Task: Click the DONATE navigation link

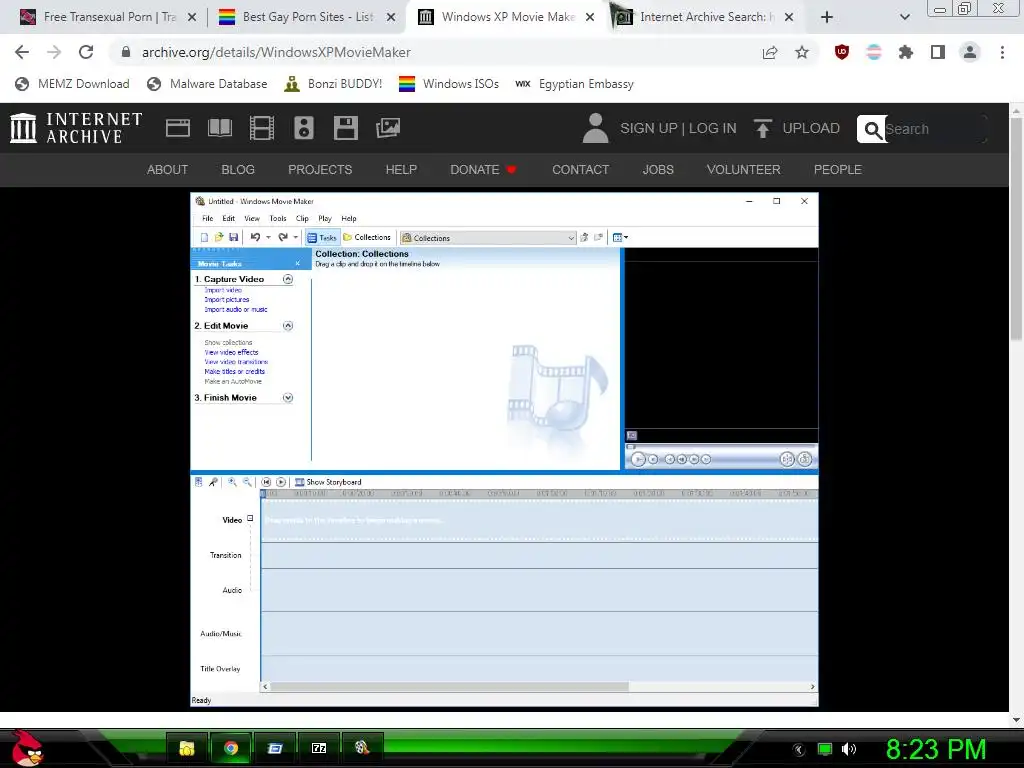Action: click(483, 170)
